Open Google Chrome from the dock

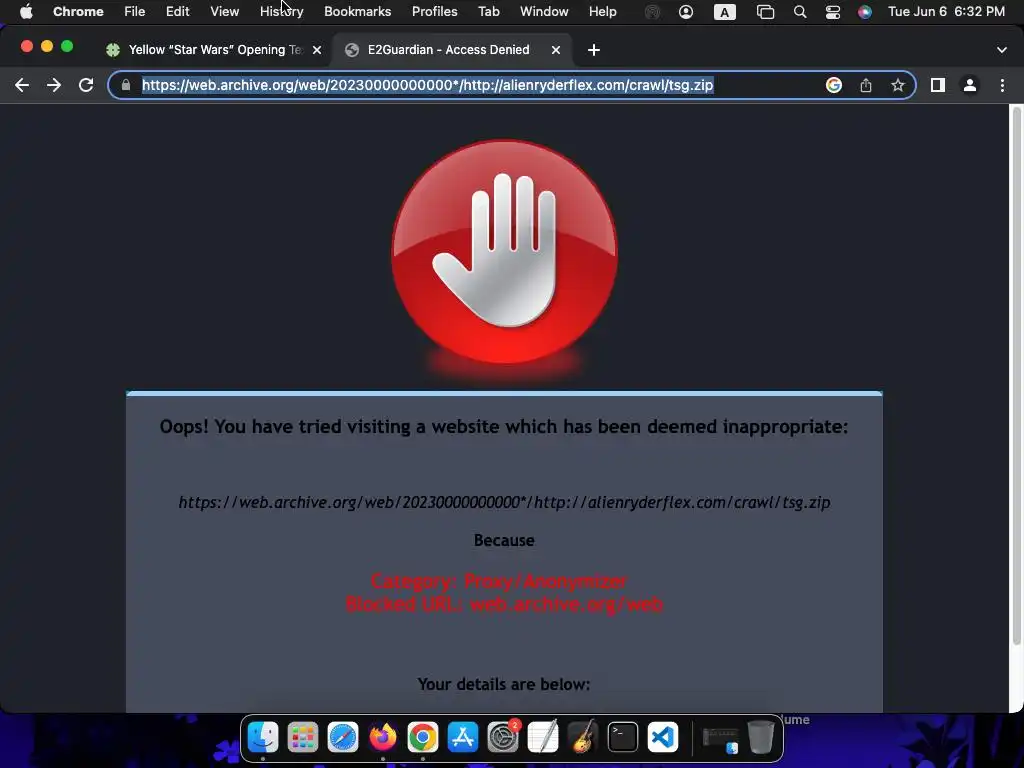coord(423,737)
